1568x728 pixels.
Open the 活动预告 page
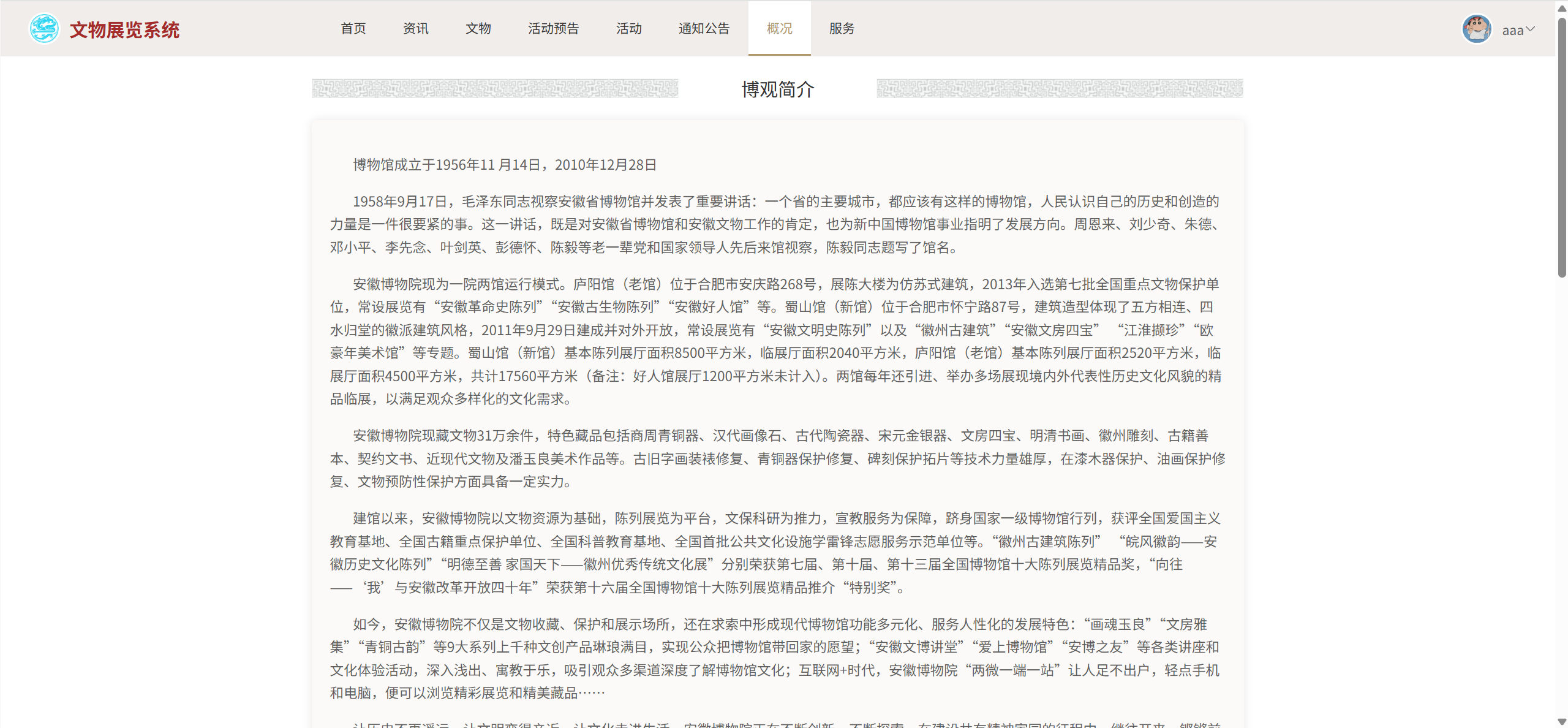[553, 28]
